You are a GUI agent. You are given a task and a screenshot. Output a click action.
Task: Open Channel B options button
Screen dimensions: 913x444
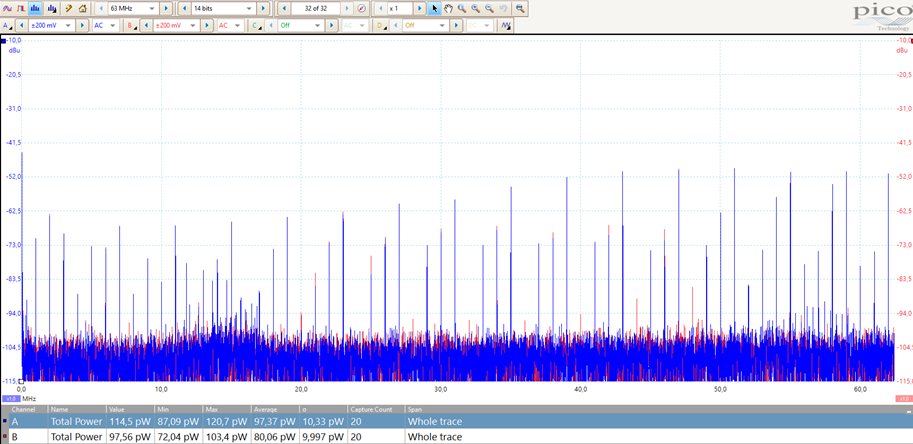(x=130, y=25)
